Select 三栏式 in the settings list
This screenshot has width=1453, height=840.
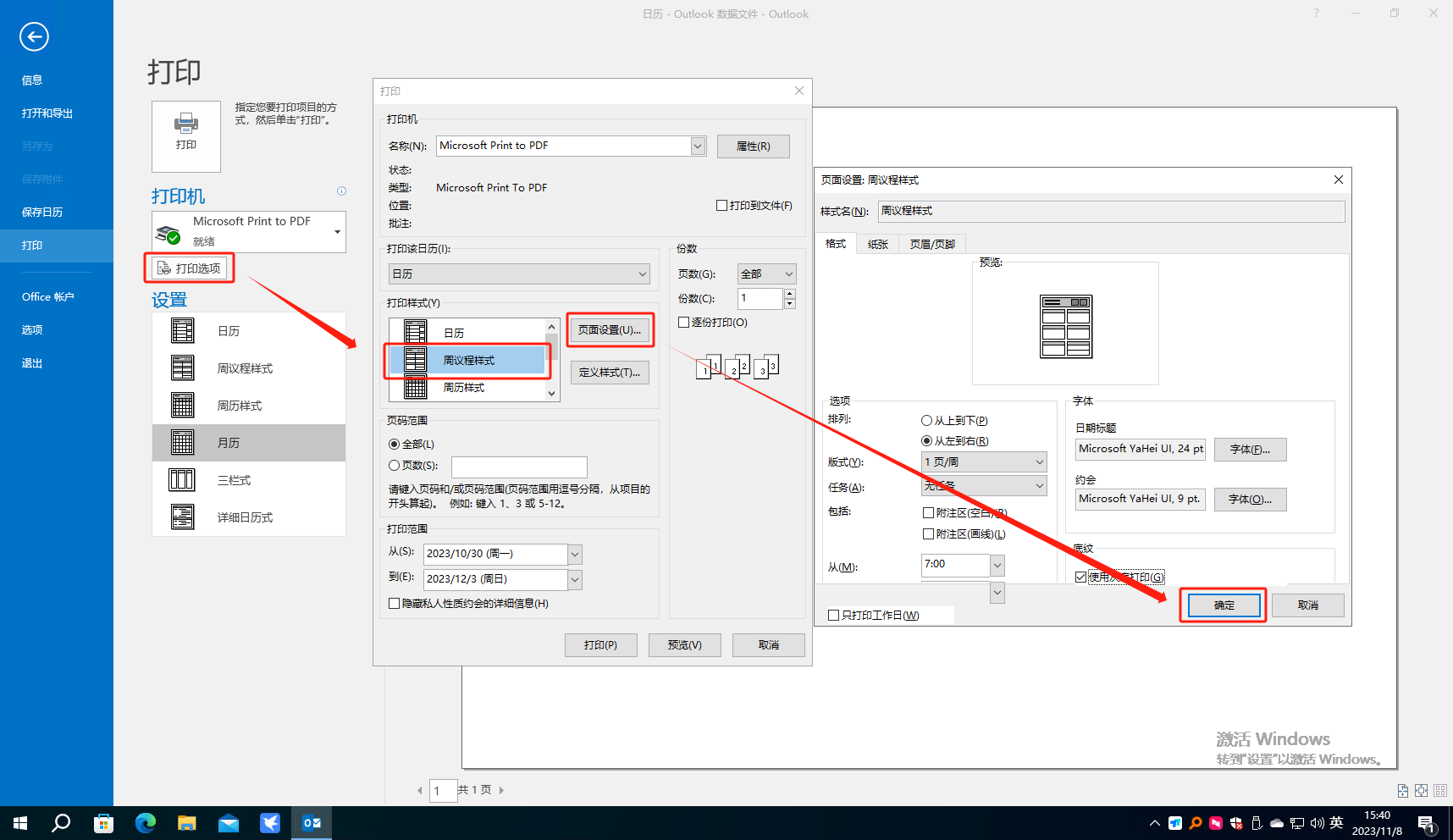tap(249, 480)
